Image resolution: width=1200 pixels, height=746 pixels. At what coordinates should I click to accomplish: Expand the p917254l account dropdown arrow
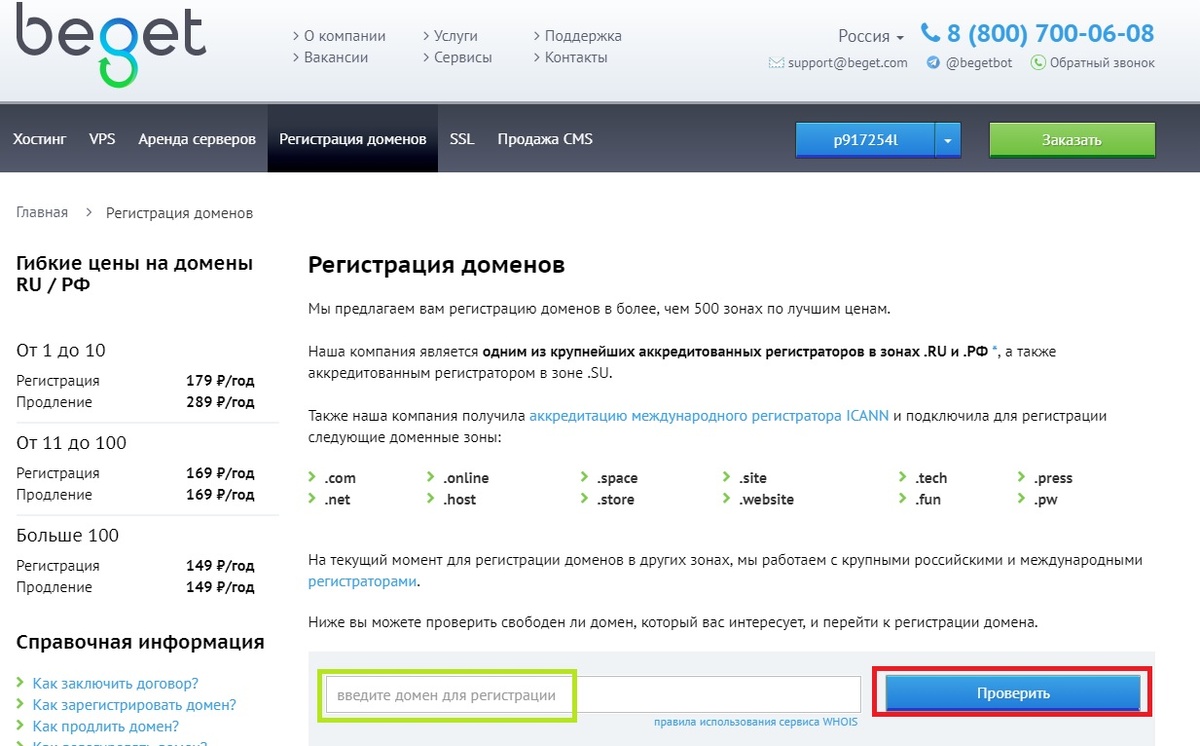tap(948, 141)
